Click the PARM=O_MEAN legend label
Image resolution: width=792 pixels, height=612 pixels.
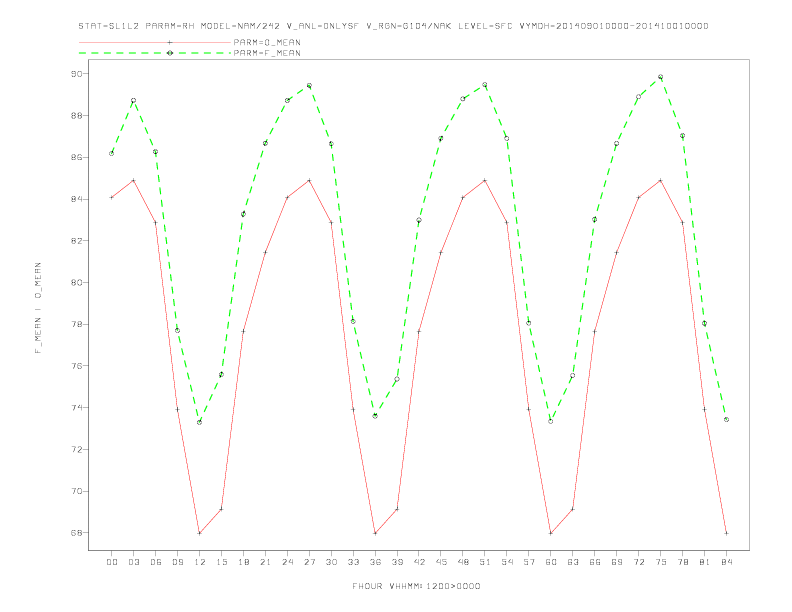pyautogui.click(x=267, y=42)
